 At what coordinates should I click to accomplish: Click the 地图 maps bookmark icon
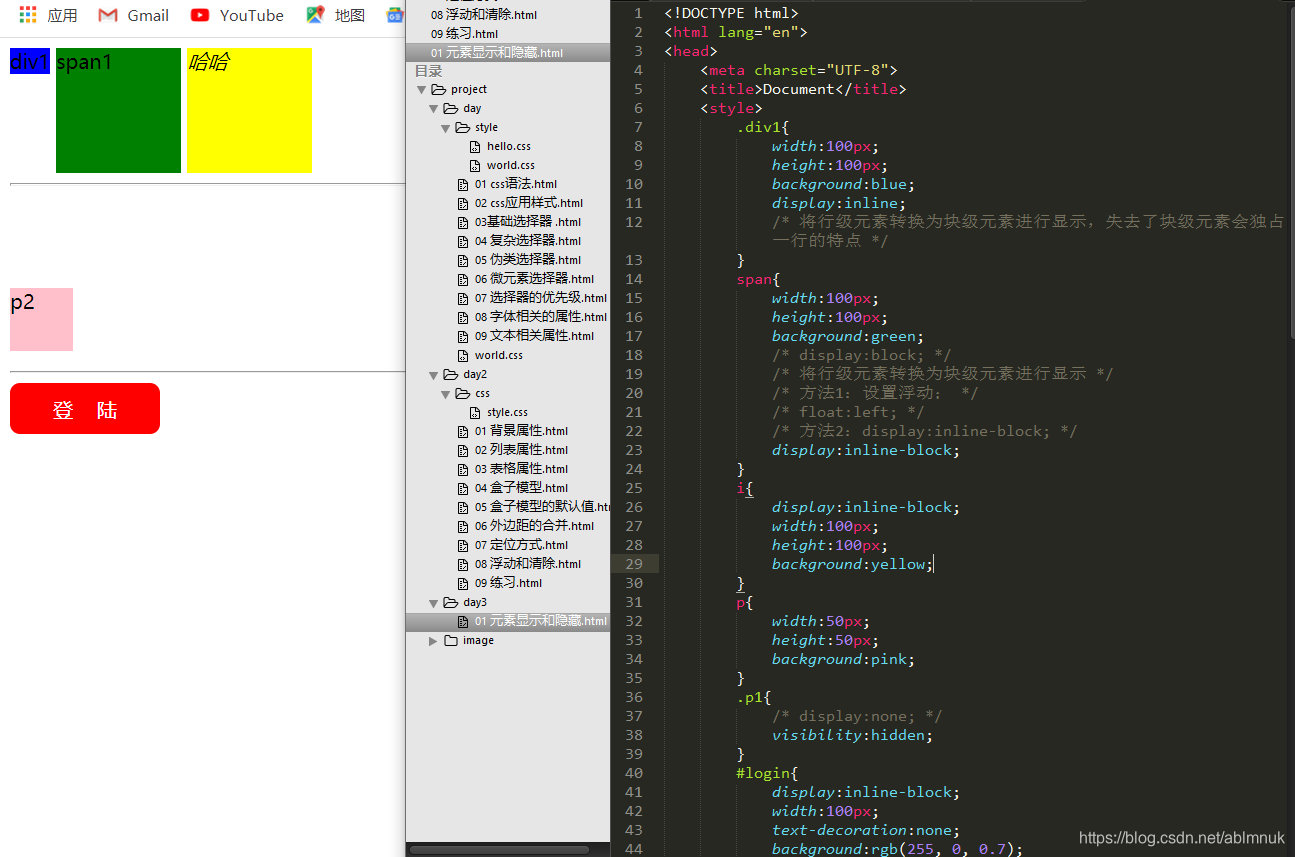point(315,15)
